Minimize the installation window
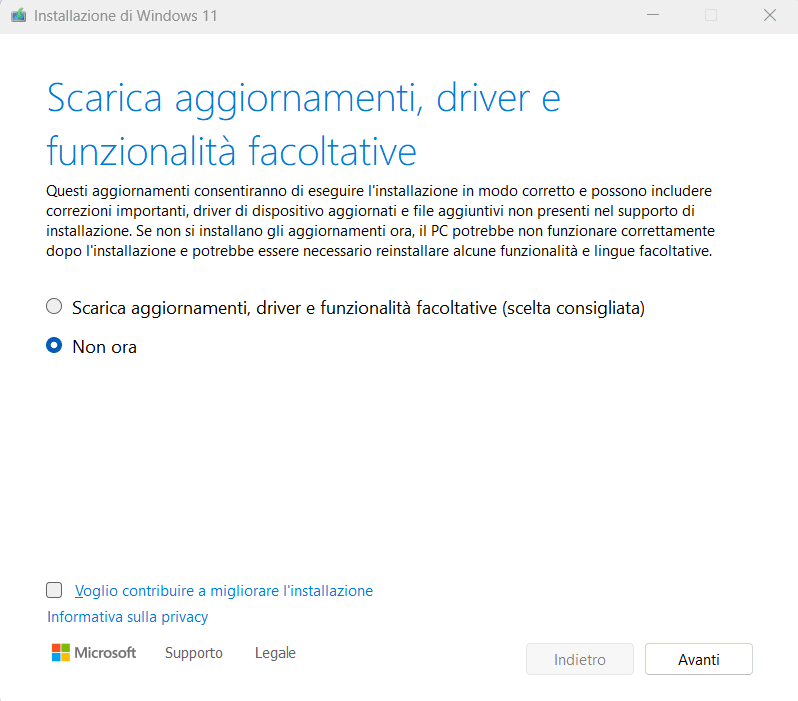The image size is (798, 701). point(653,15)
